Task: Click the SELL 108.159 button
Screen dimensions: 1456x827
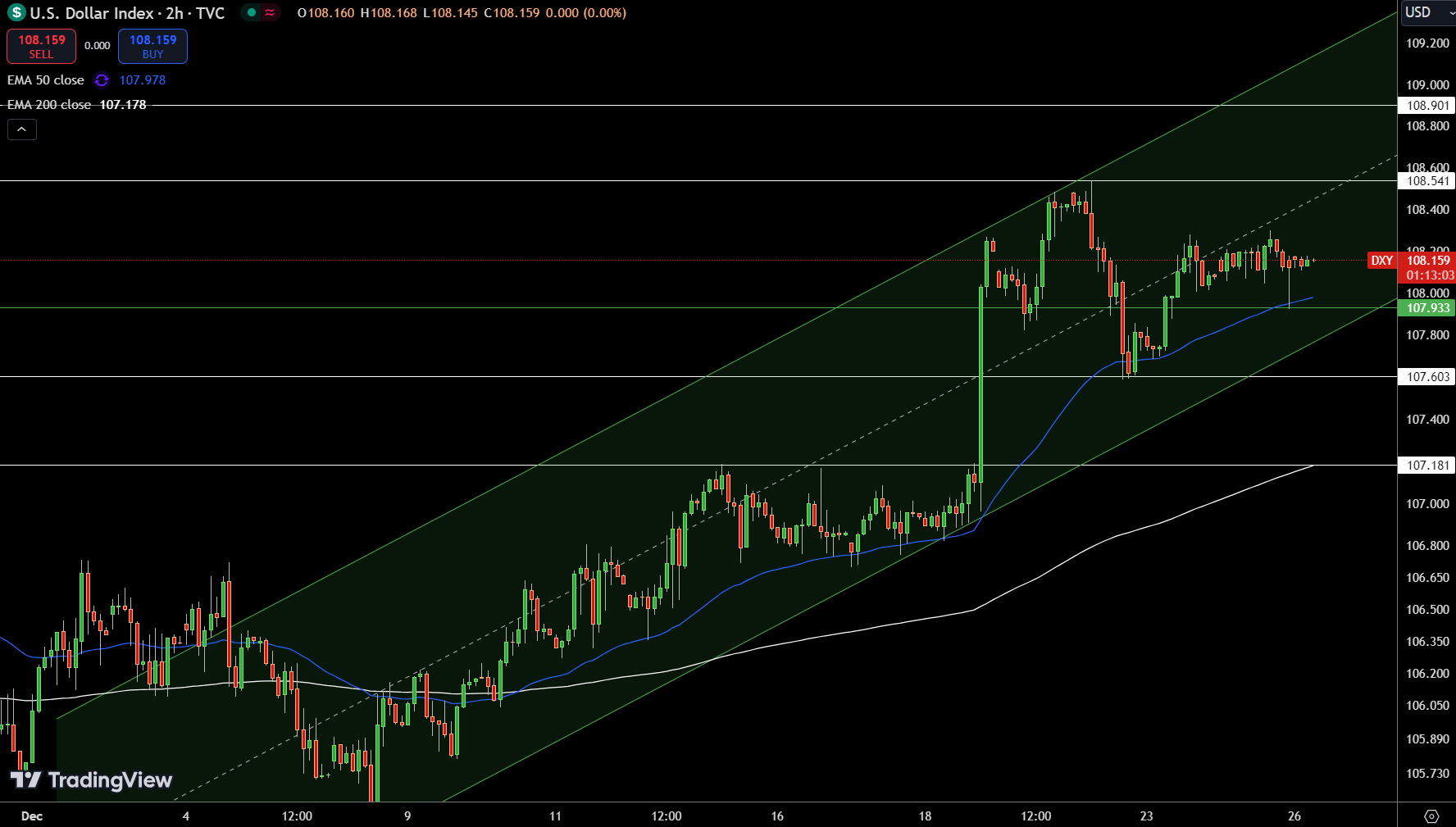Action: click(x=41, y=46)
